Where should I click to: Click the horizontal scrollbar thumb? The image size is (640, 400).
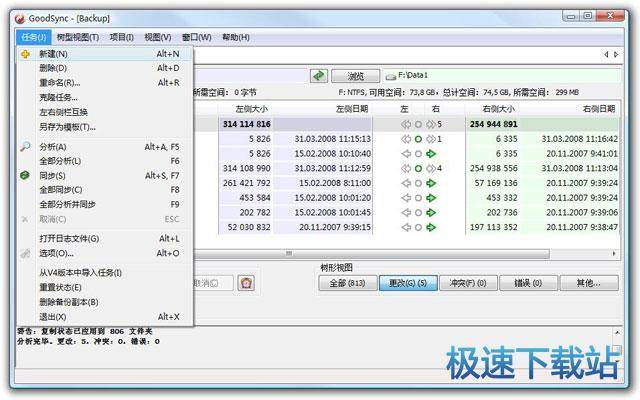[x=371, y=254]
